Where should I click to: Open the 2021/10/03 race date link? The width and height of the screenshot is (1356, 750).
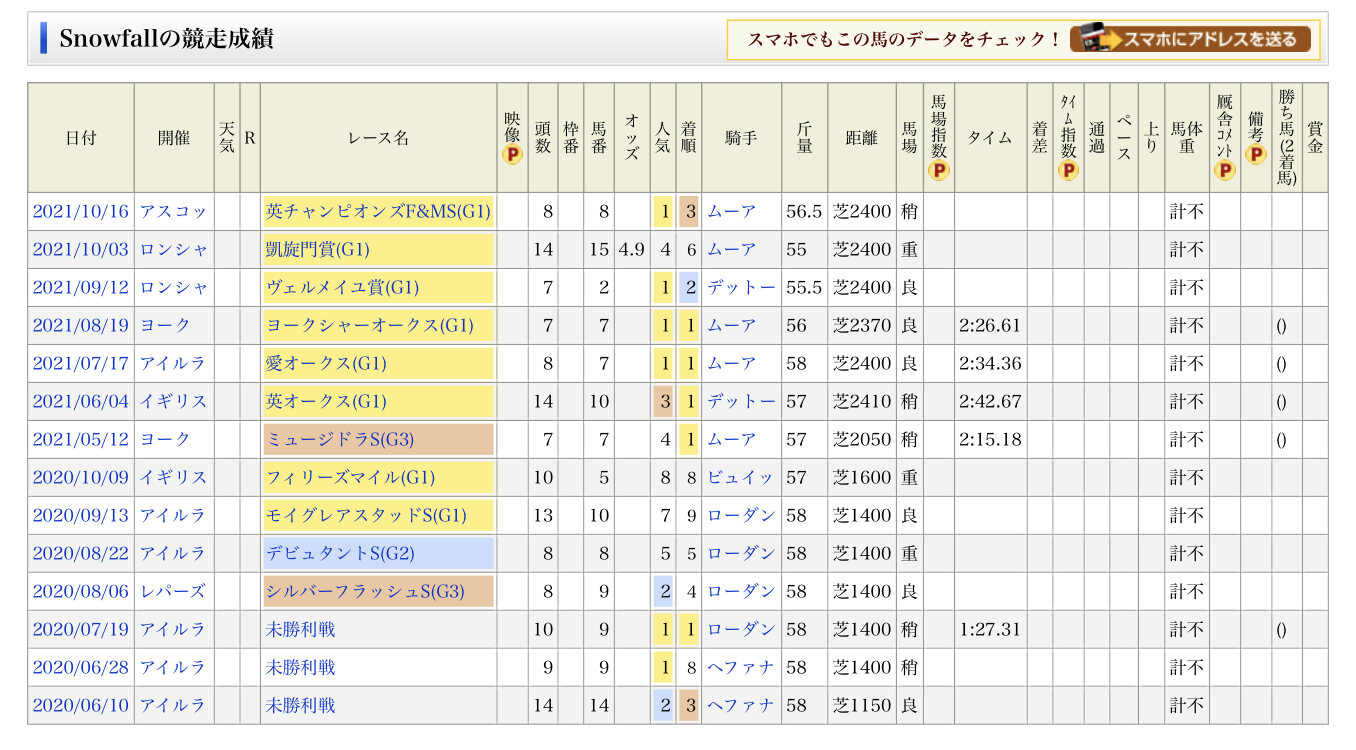81,250
